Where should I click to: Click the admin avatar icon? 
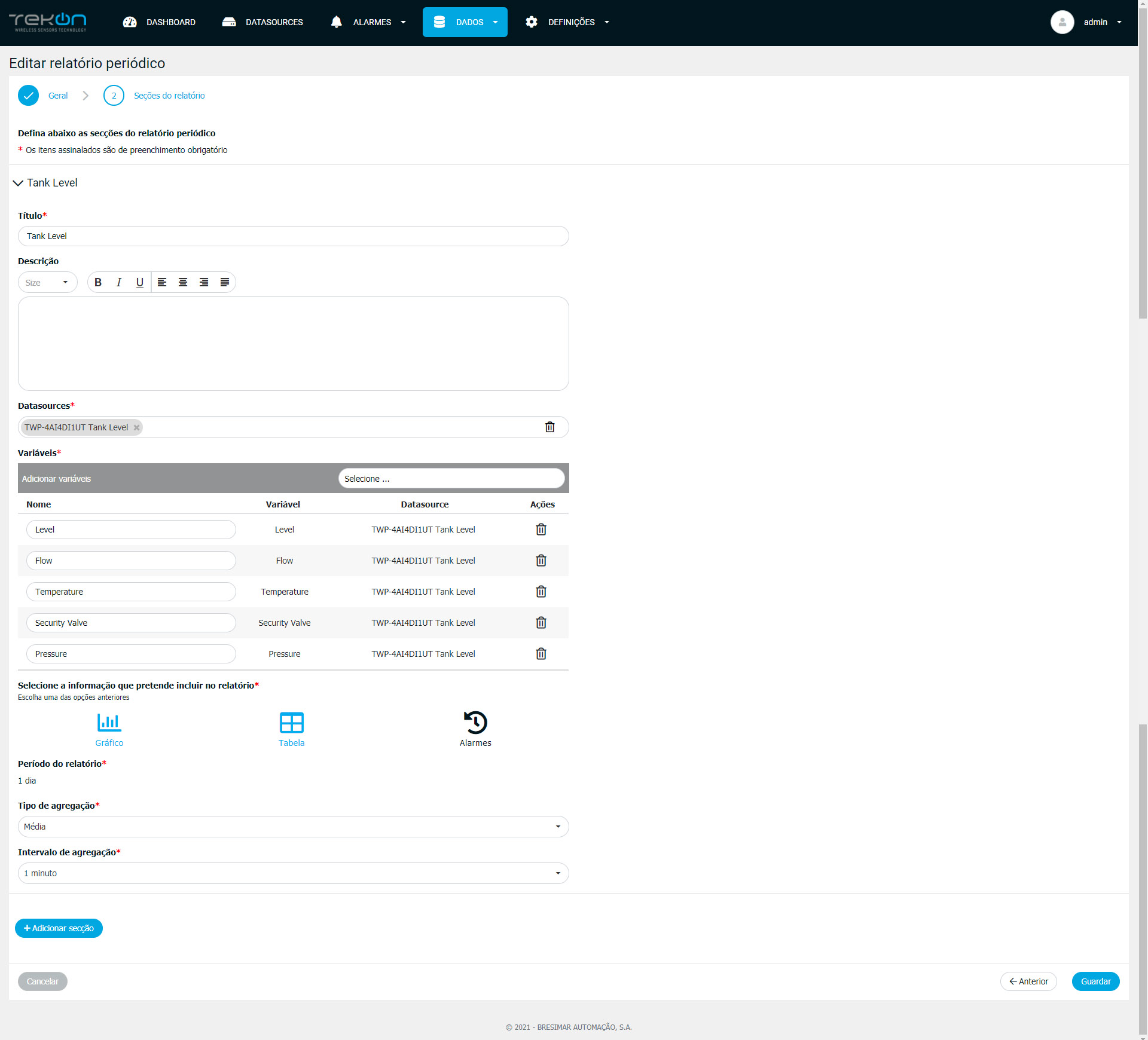pyautogui.click(x=1062, y=22)
